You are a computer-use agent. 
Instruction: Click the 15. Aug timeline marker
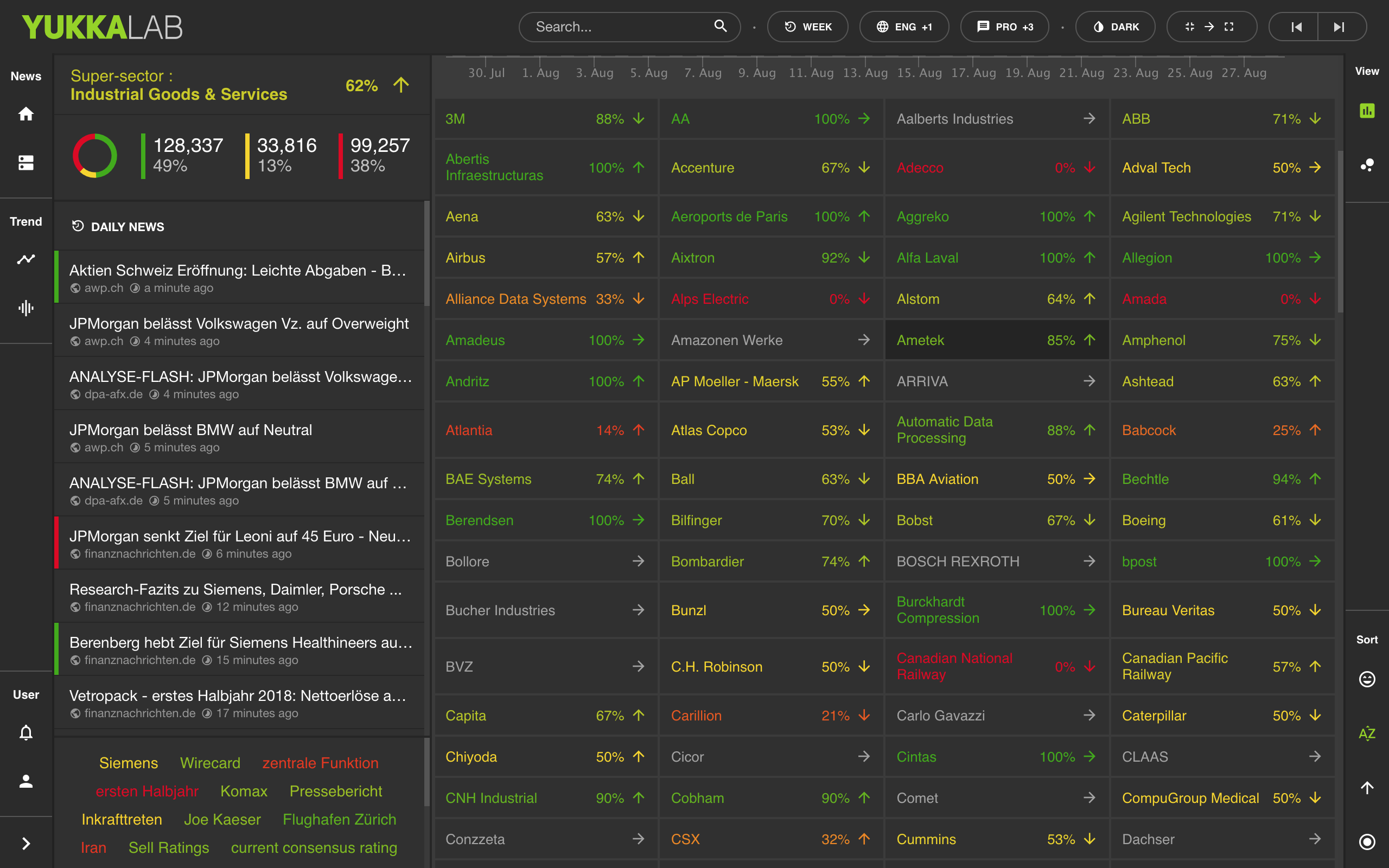click(x=919, y=73)
